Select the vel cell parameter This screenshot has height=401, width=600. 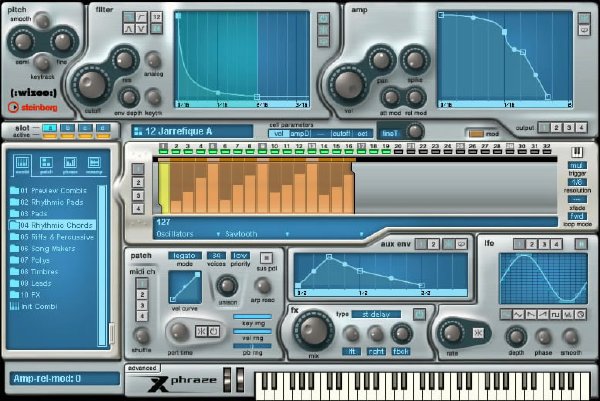(x=278, y=134)
